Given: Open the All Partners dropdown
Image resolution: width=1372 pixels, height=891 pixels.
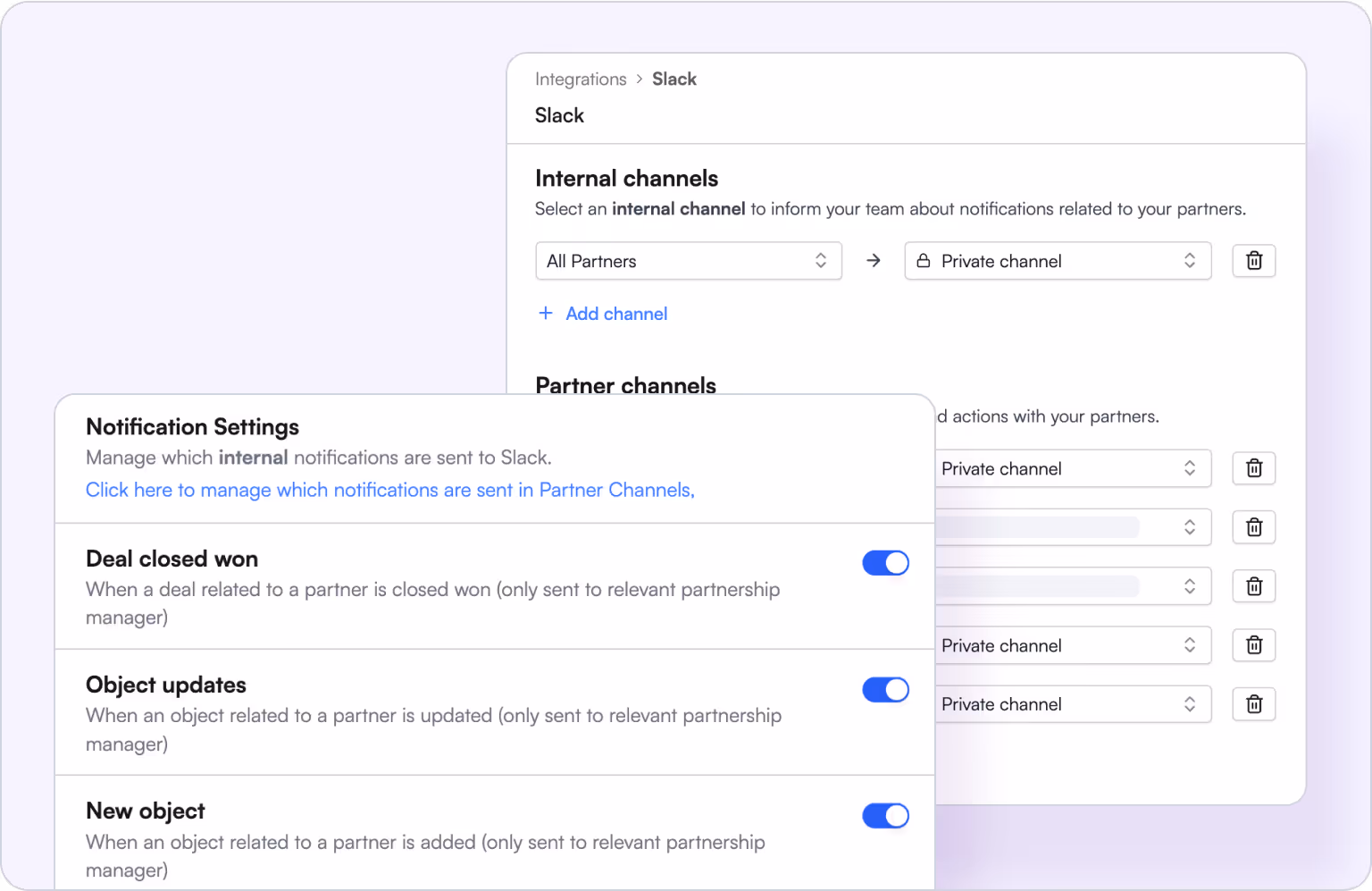Looking at the screenshot, I should tap(689, 261).
